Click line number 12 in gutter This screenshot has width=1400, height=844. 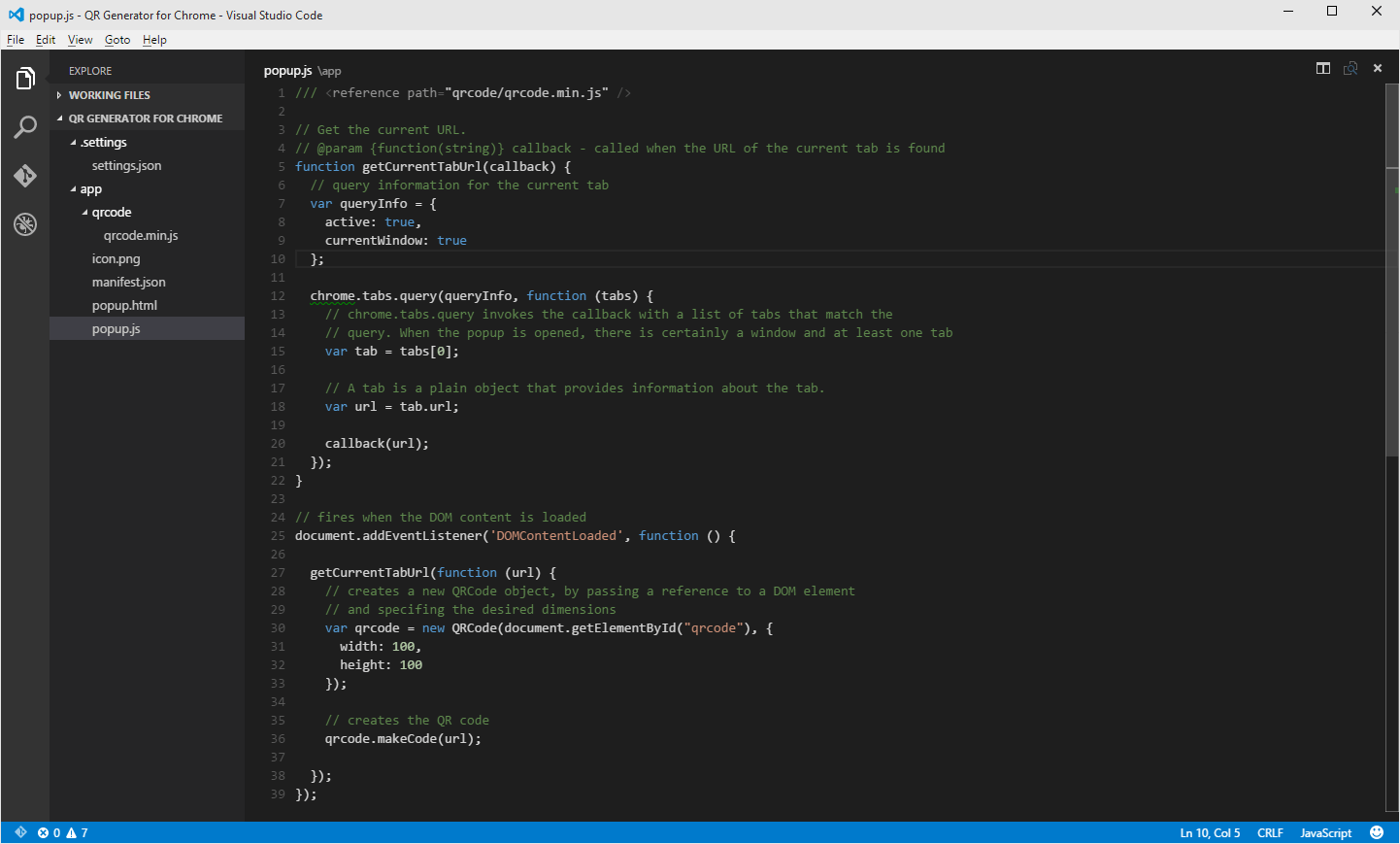pos(278,295)
